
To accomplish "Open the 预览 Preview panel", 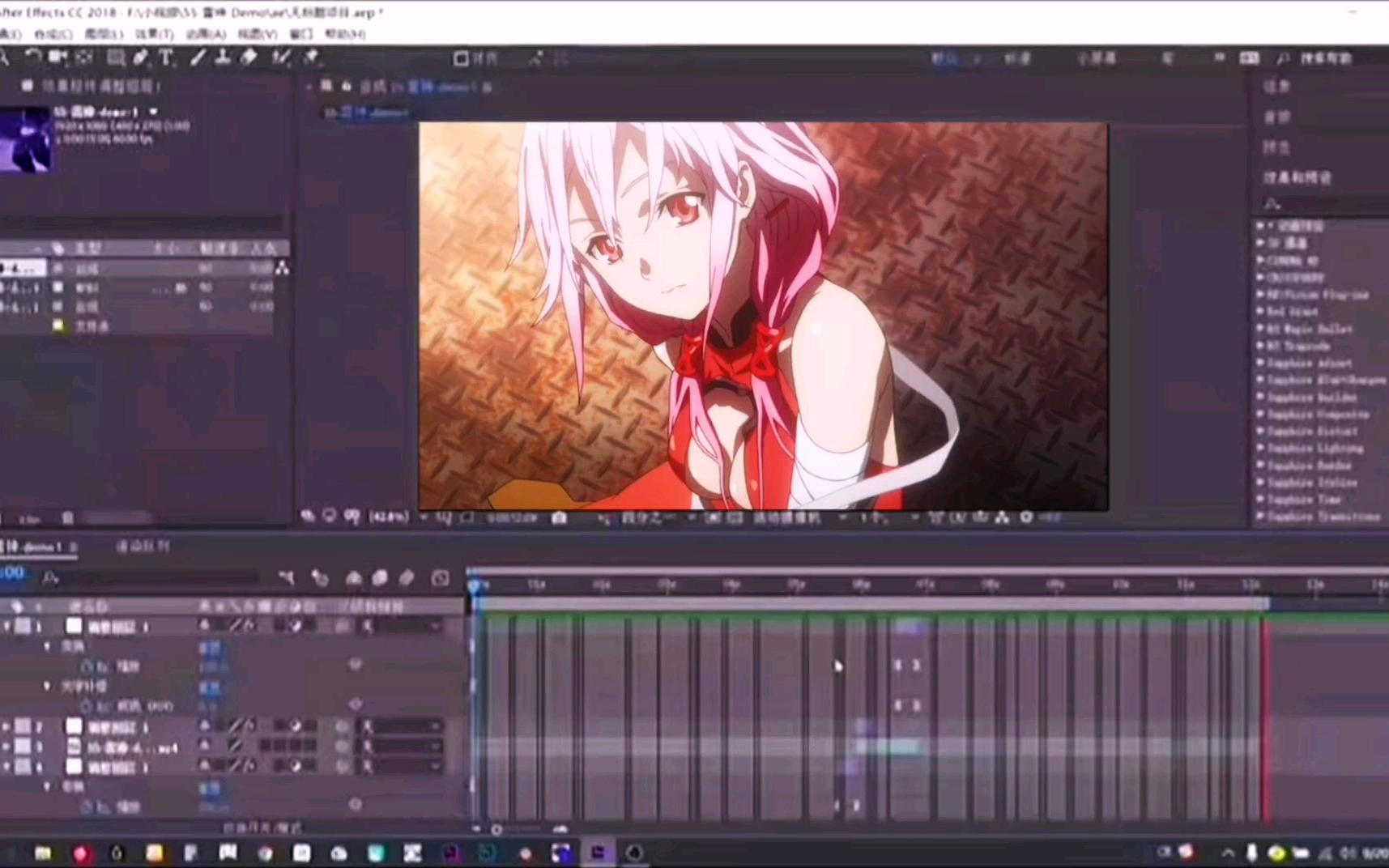I will click(x=1276, y=147).
